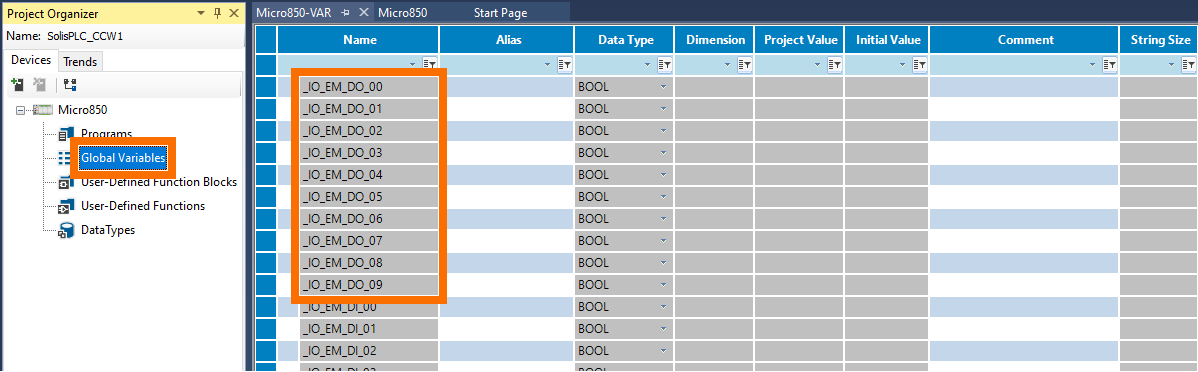Switch to the Trends tab
This screenshot has height=372, width=1198.
point(79,62)
